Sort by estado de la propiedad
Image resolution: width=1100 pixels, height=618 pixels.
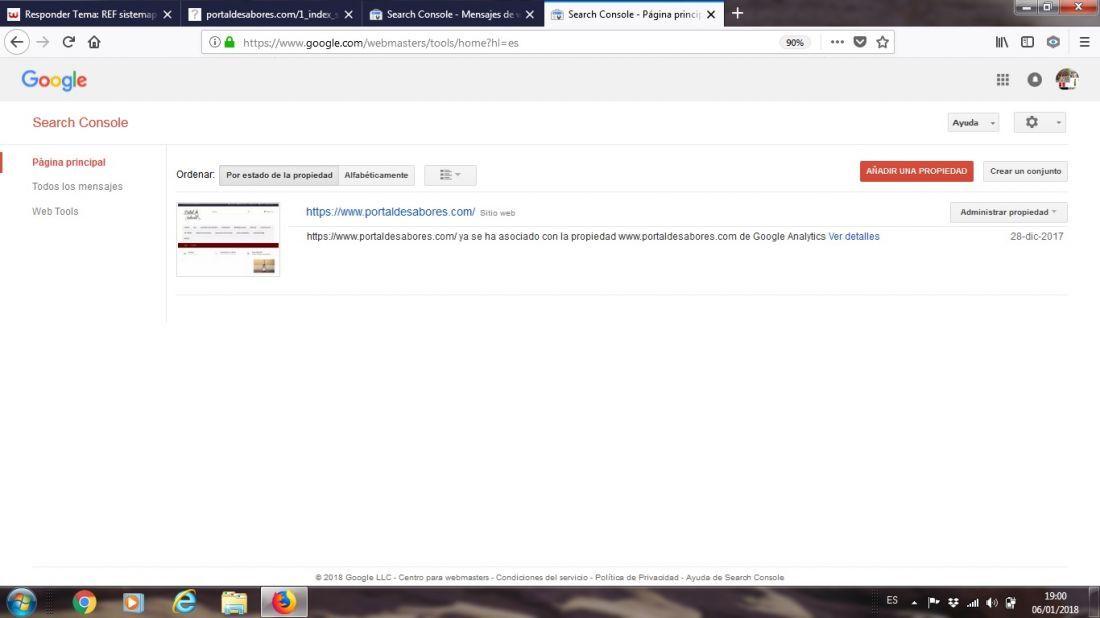pos(279,175)
